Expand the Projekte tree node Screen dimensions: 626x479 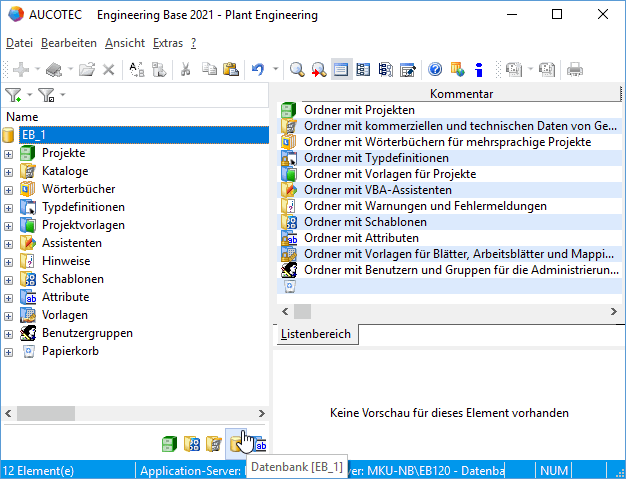point(8,154)
